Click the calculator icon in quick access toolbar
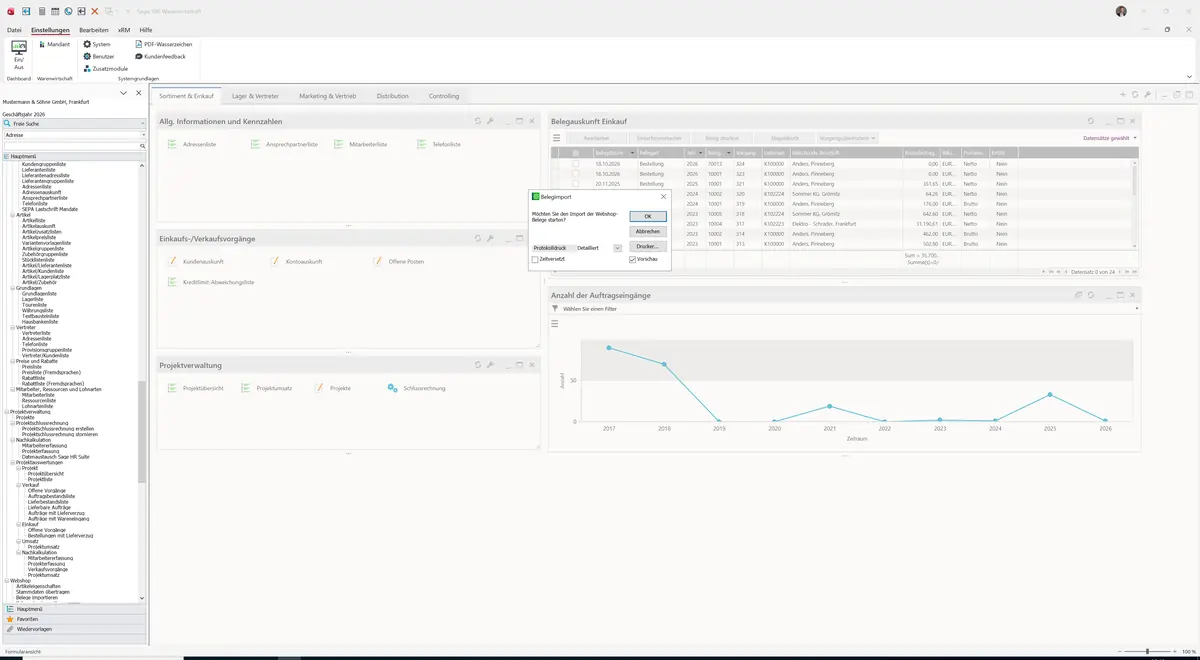Screen dimensions: 1200x660 coord(41,11)
